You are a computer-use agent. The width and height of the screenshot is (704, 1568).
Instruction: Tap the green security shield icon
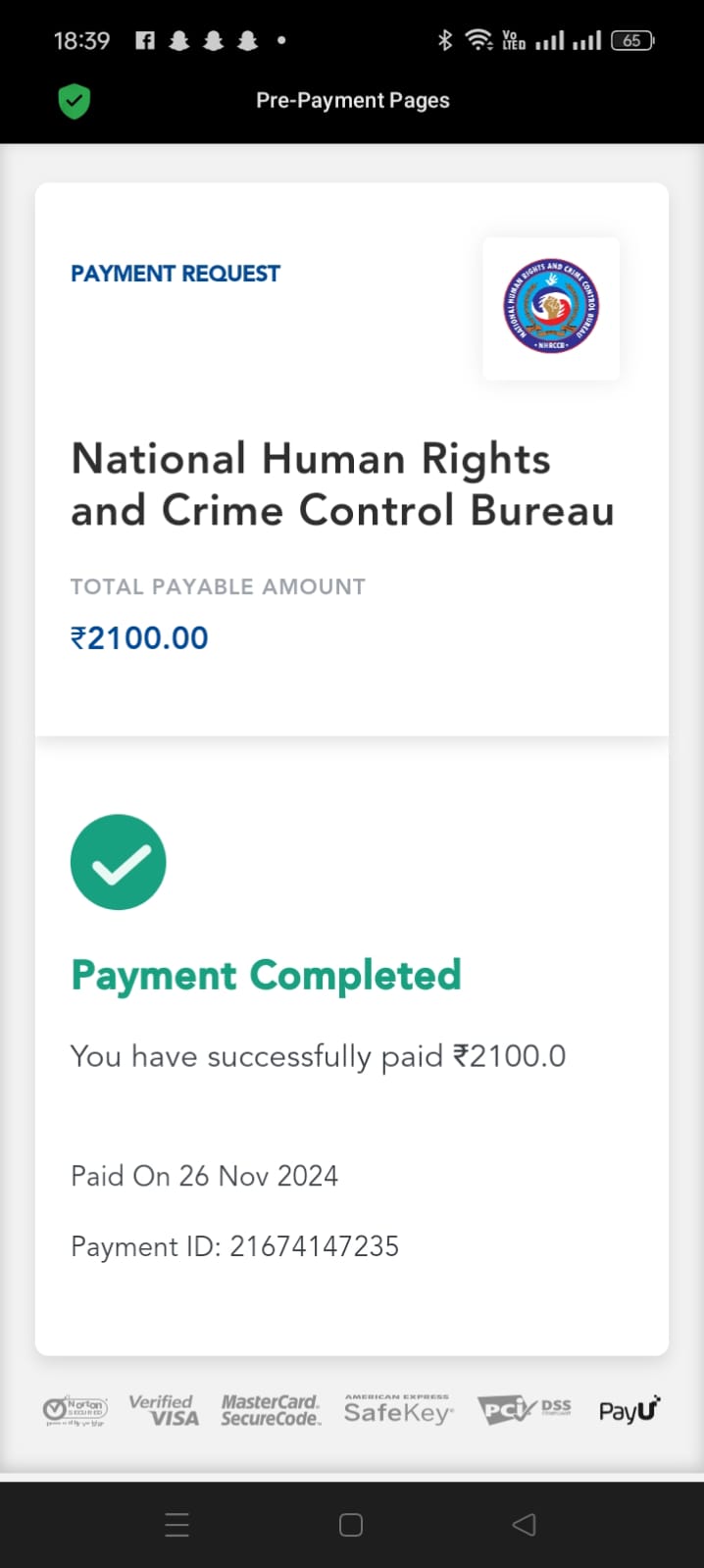pos(75,101)
